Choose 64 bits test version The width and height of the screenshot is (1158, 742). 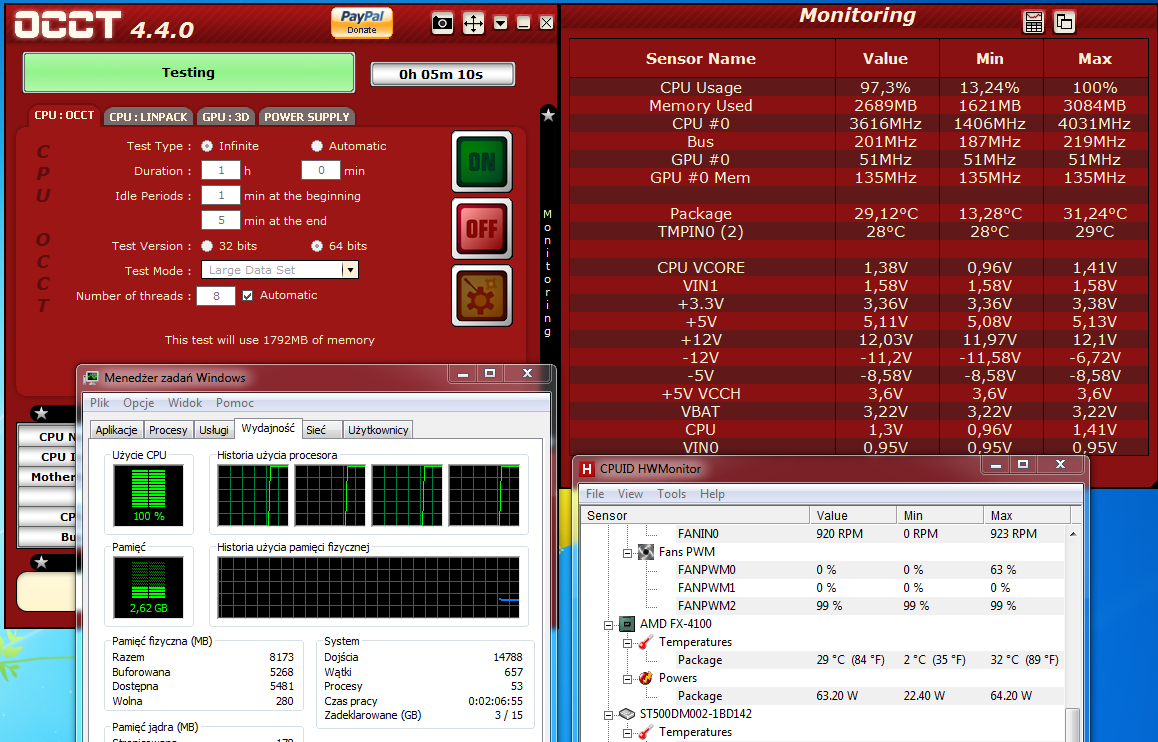tap(317, 246)
